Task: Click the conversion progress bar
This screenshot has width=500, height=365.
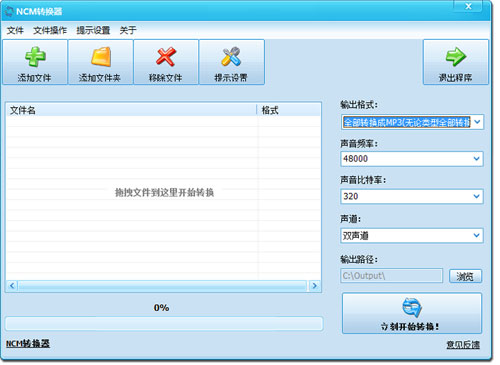Action: tap(164, 324)
